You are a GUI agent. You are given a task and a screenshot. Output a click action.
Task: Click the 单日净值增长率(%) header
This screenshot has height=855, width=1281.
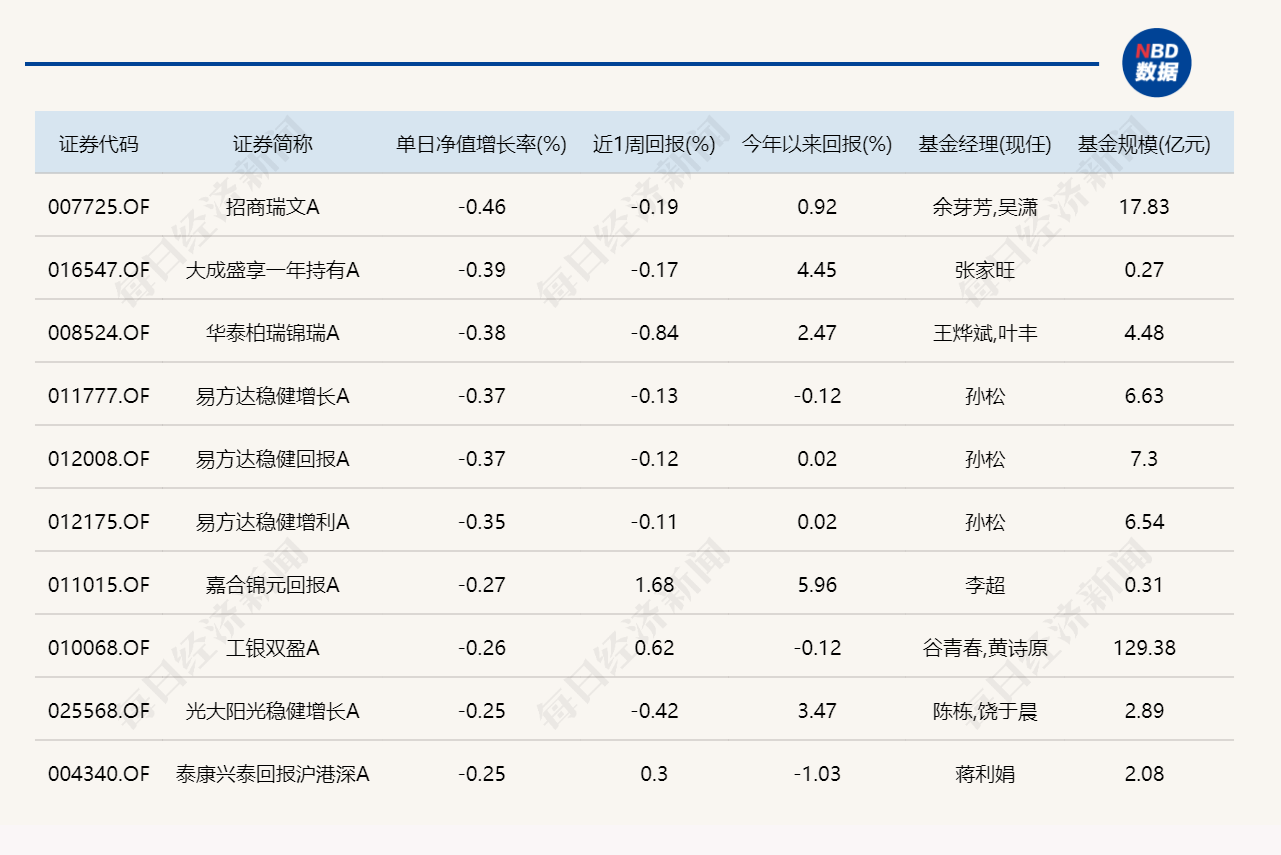click(x=479, y=143)
